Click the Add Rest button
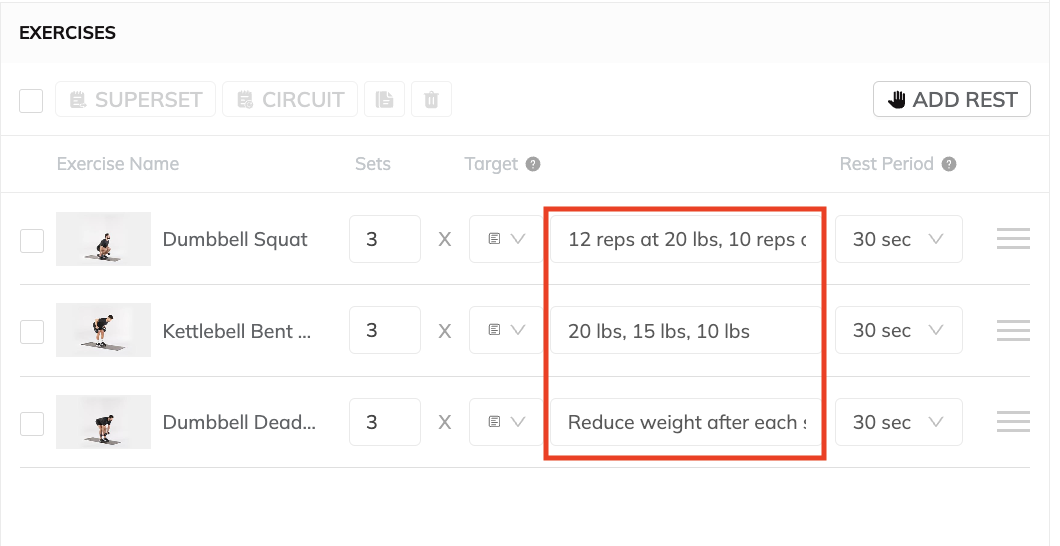This screenshot has width=1060, height=546. pos(952,99)
